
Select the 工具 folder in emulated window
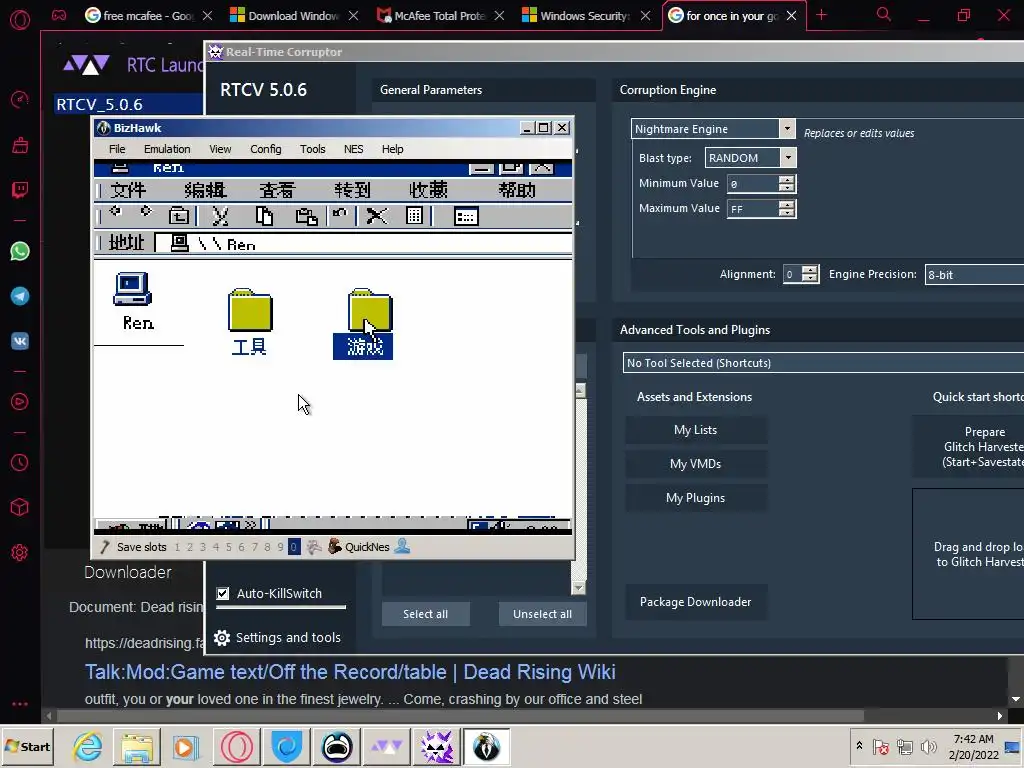249,322
